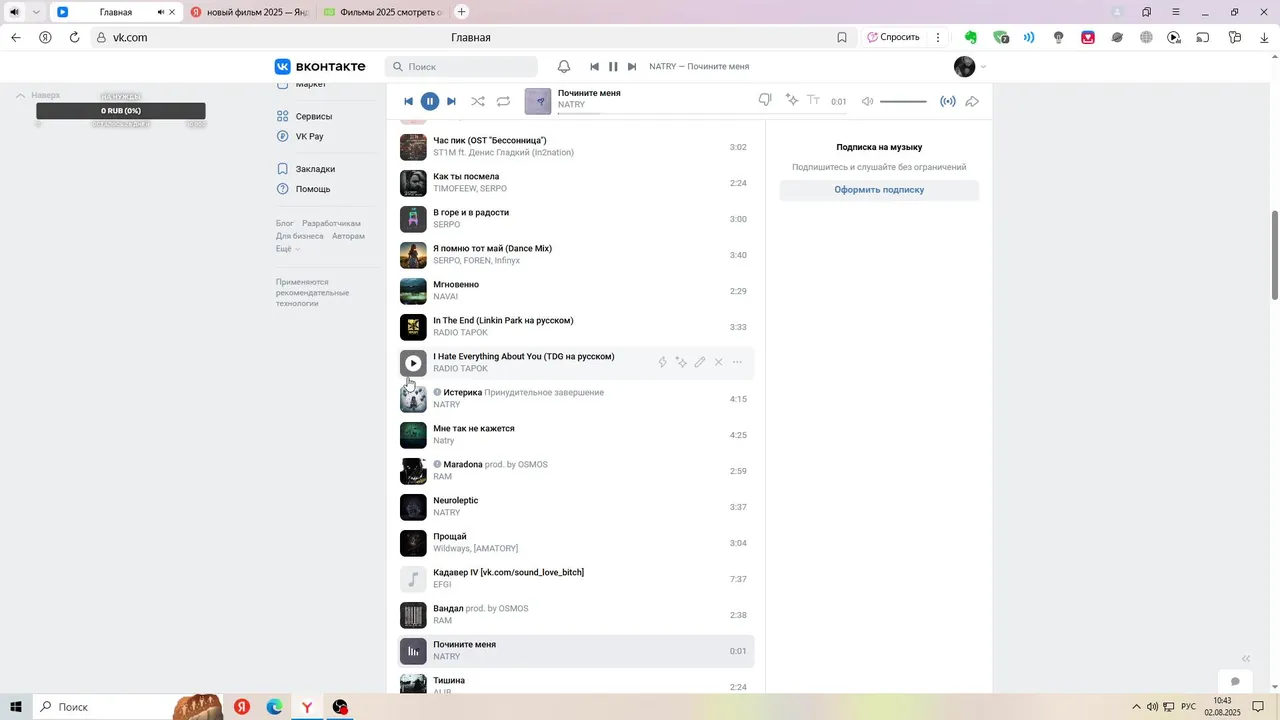The image size is (1280, 720).
Task: Select In The End (Linkin Park на русском)
Action: pyautogui.click(x=576, y=327)
